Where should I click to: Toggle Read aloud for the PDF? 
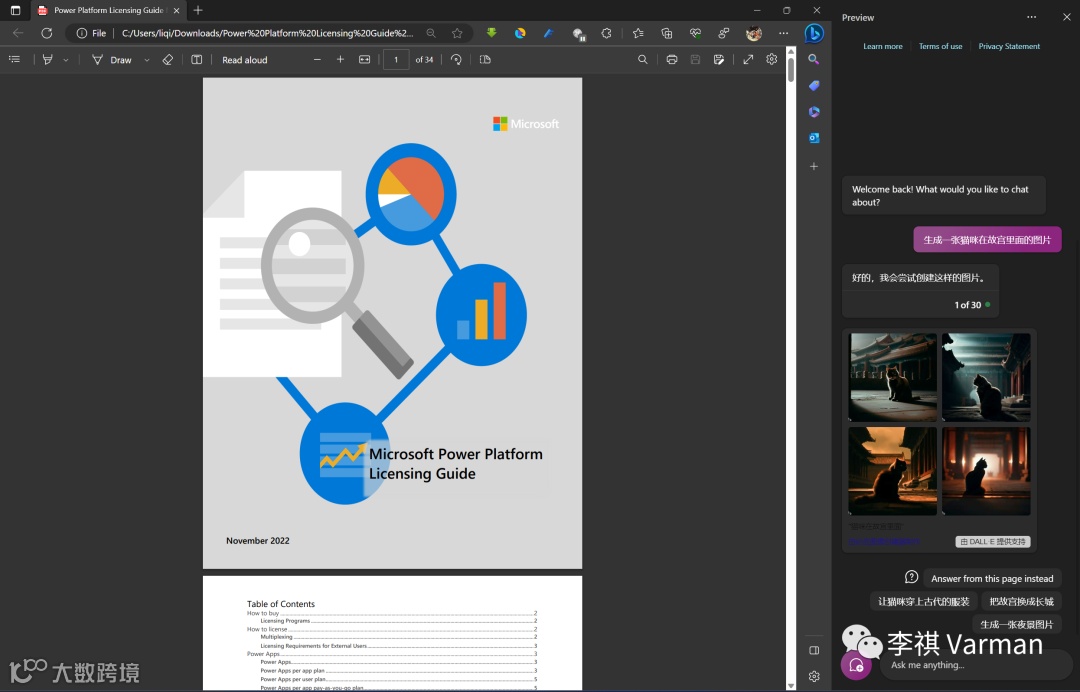244,60
